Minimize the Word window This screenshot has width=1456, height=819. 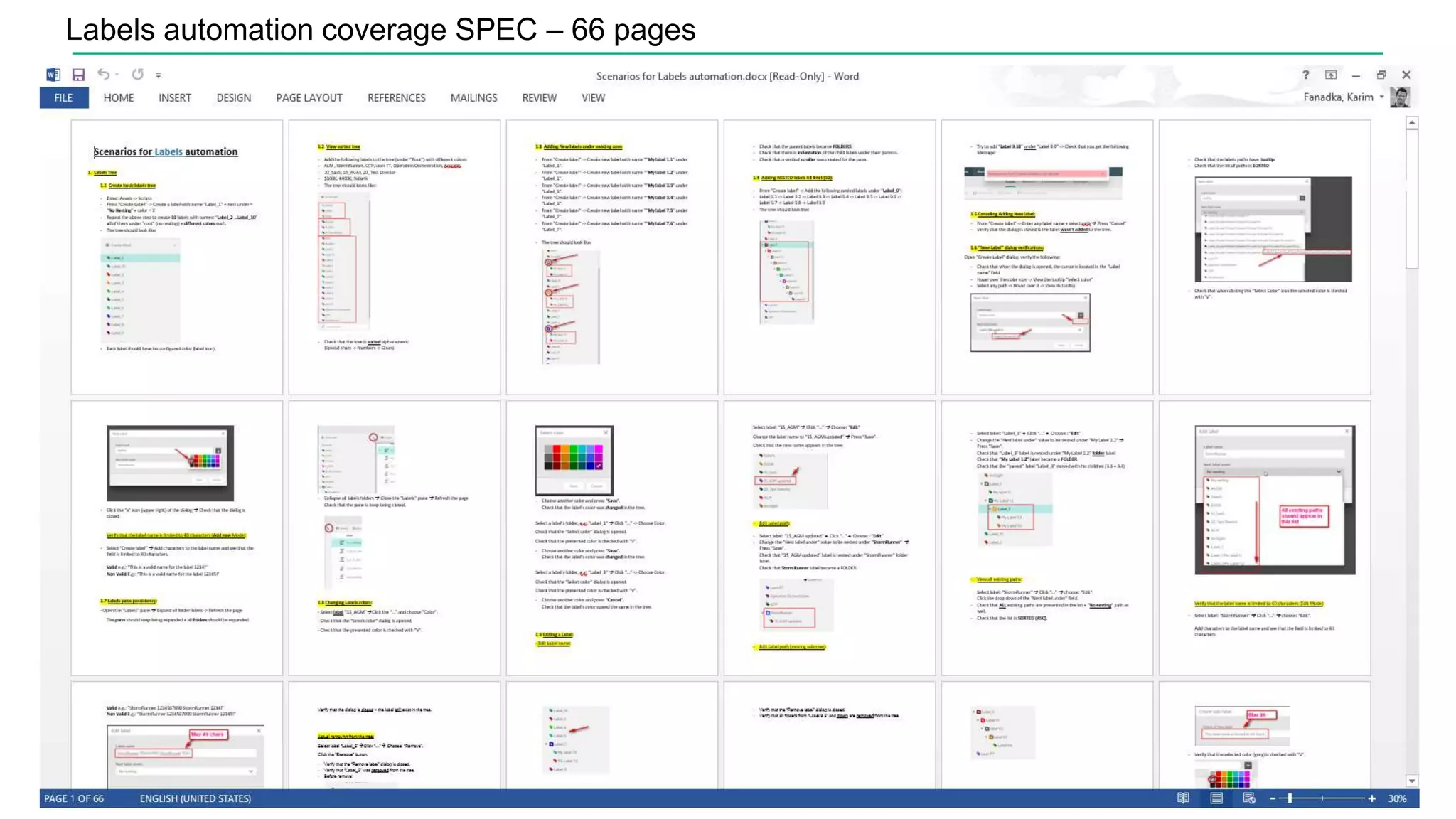[x=1356, y=75]
